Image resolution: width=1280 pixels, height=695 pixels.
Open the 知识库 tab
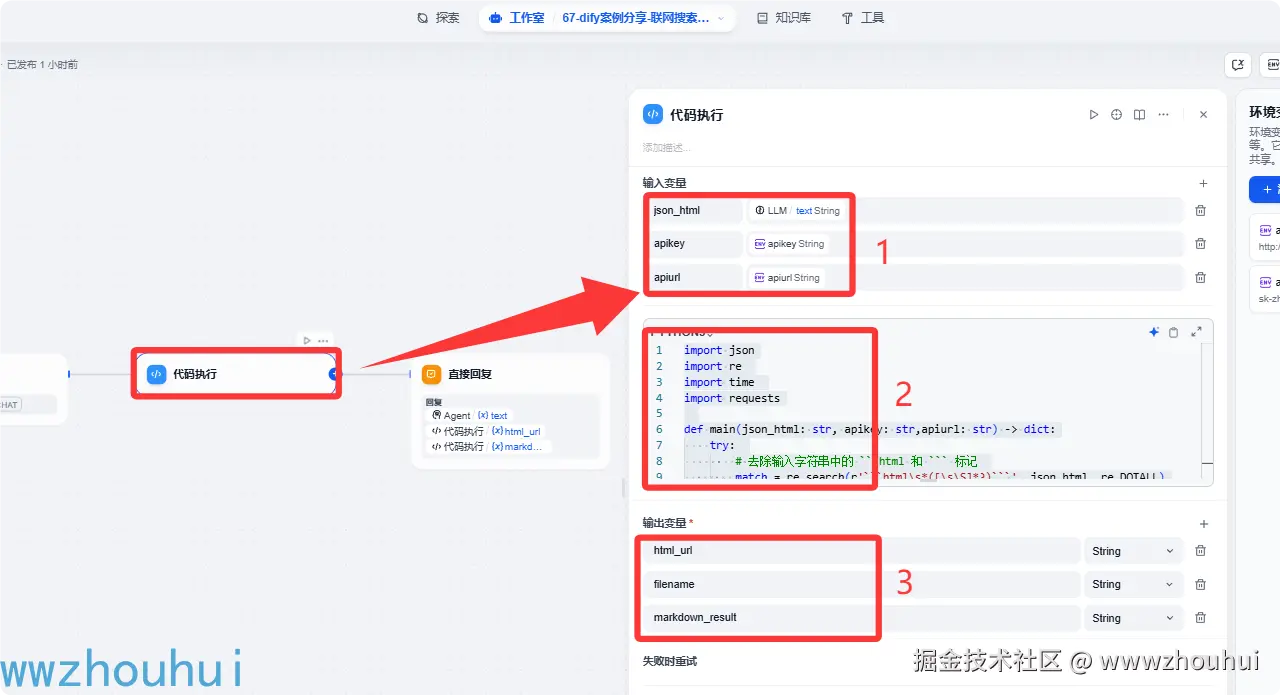tap(784, 18)
